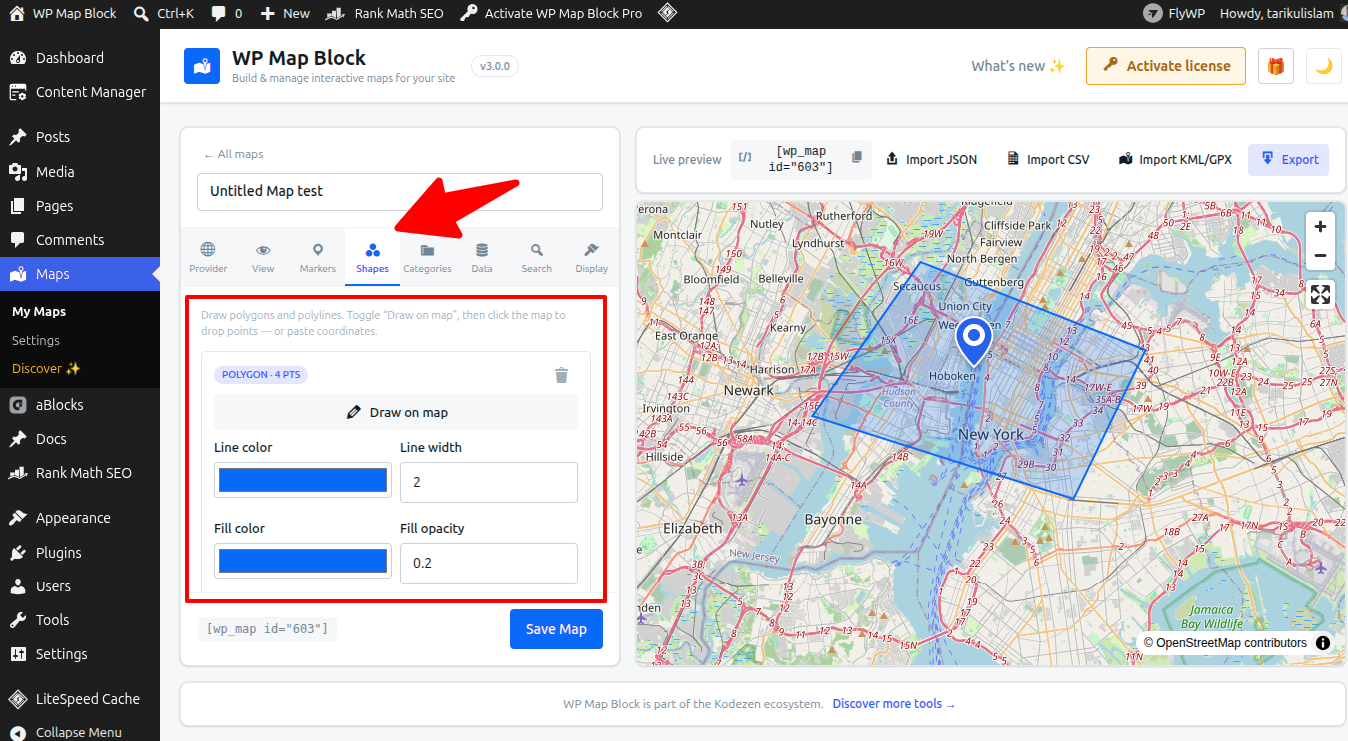Enter fullscreen map view

pos(1321,294)
